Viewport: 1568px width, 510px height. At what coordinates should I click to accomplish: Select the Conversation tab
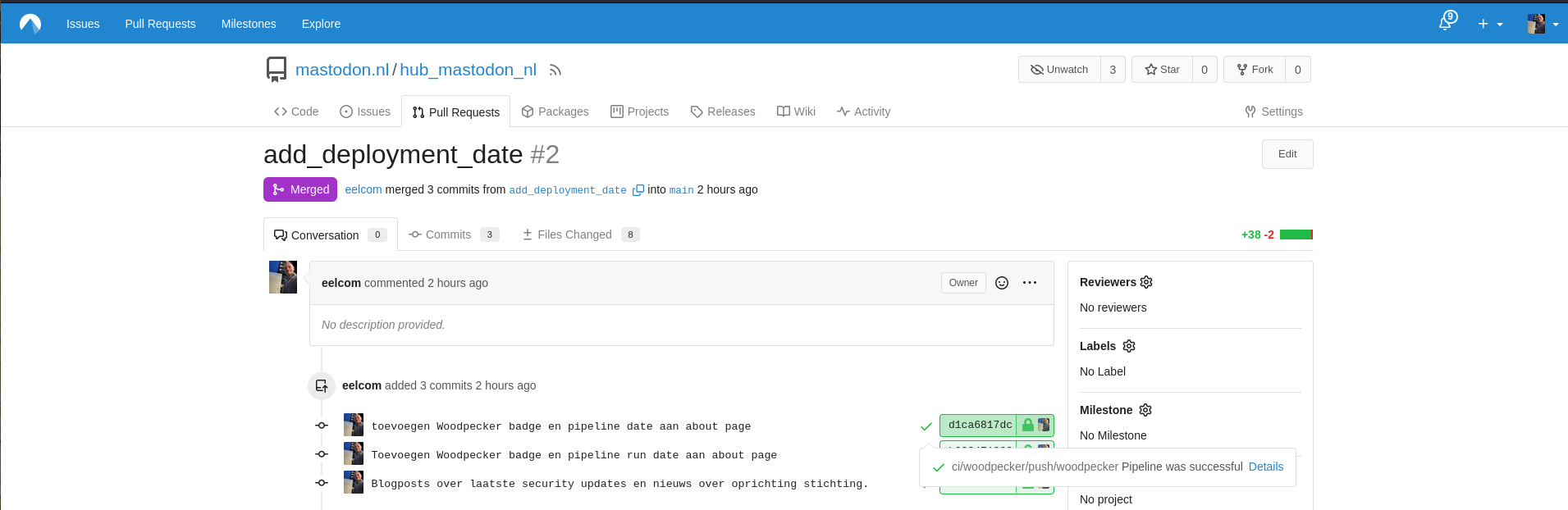(331, 235)
